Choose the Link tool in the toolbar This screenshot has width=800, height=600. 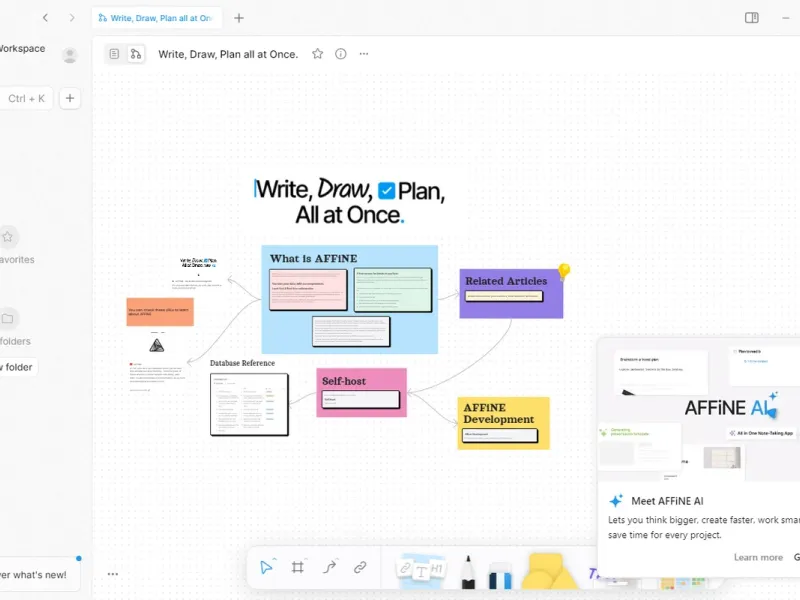tap(360, 567)
